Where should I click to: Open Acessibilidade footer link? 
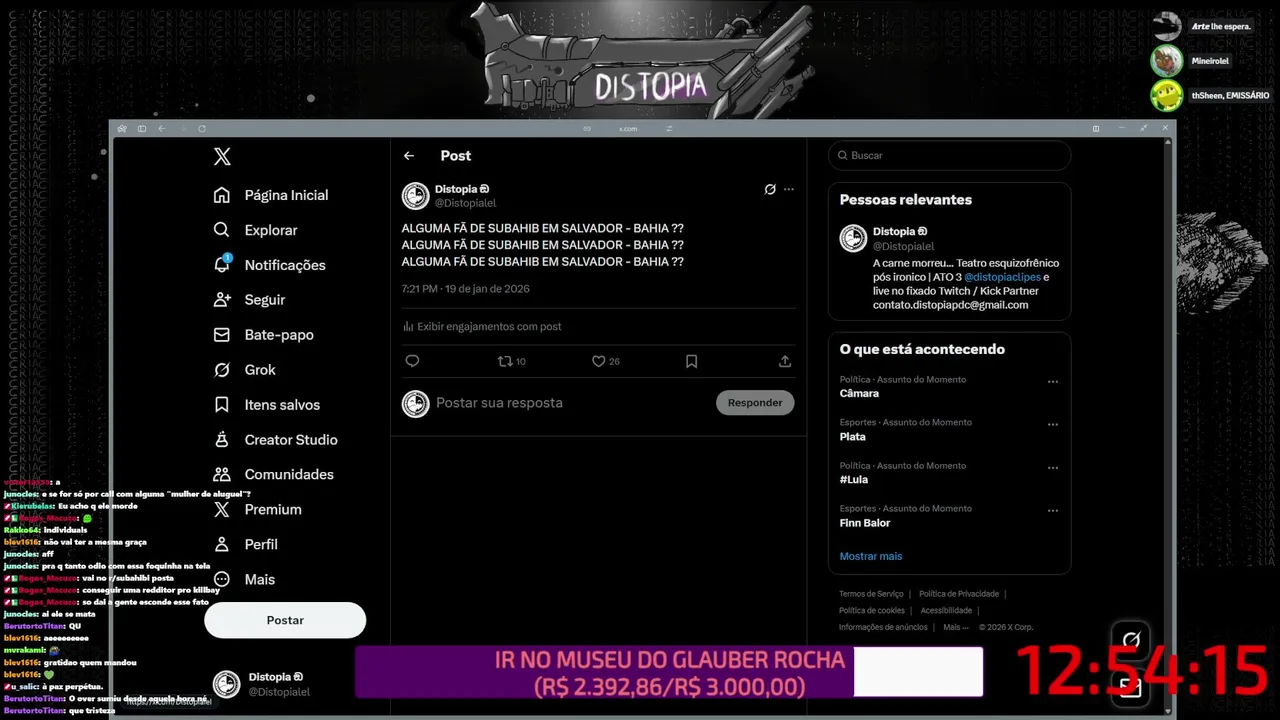click(x=946, y=610)
